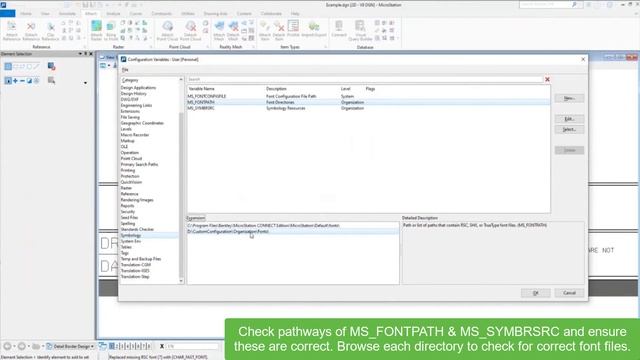Screen dimensions: 640x360
Task: Click the Select... button
Action: (x=569, y=129)
